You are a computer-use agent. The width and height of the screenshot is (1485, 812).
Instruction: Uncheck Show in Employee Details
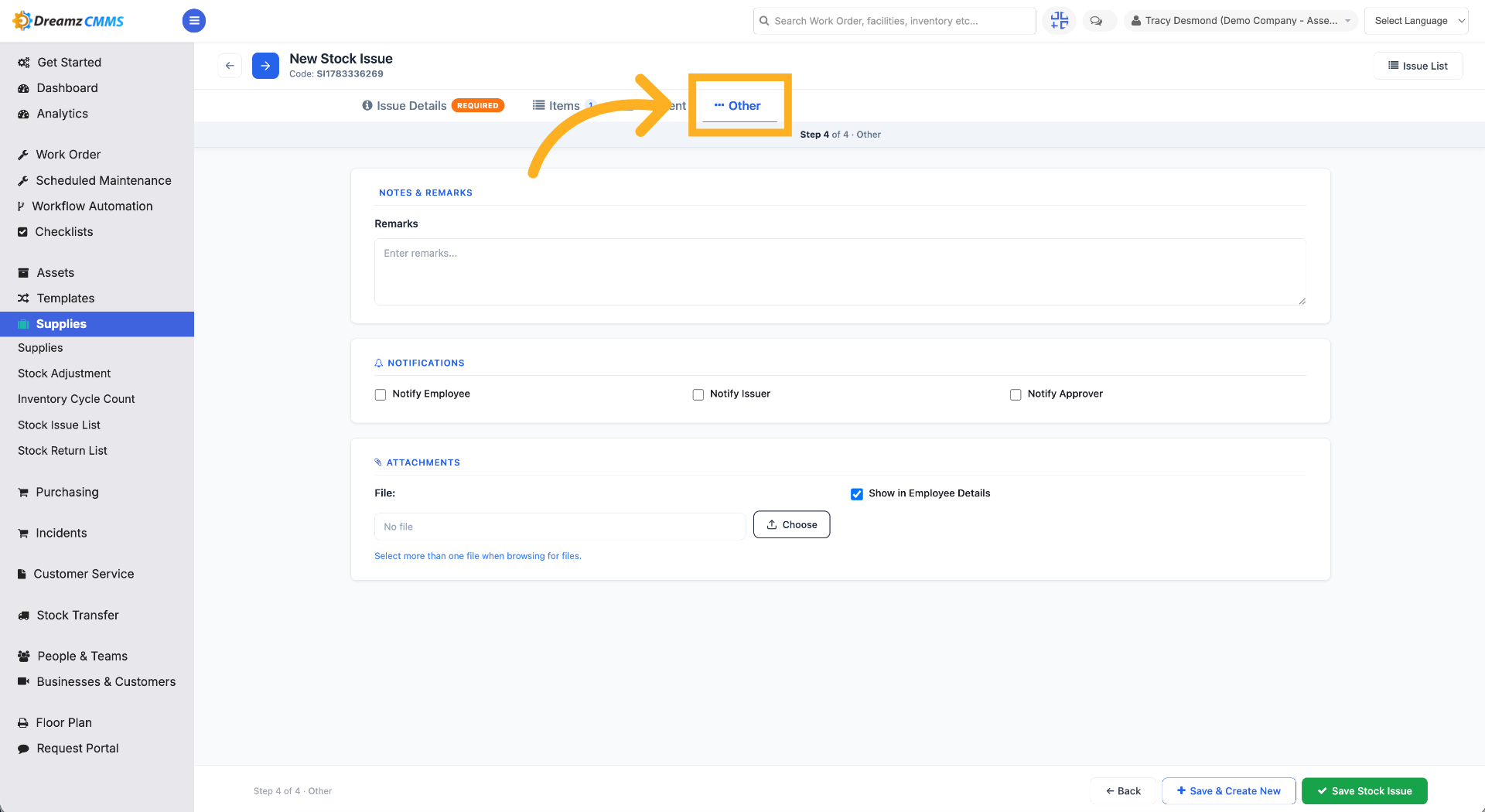(857, 494)
